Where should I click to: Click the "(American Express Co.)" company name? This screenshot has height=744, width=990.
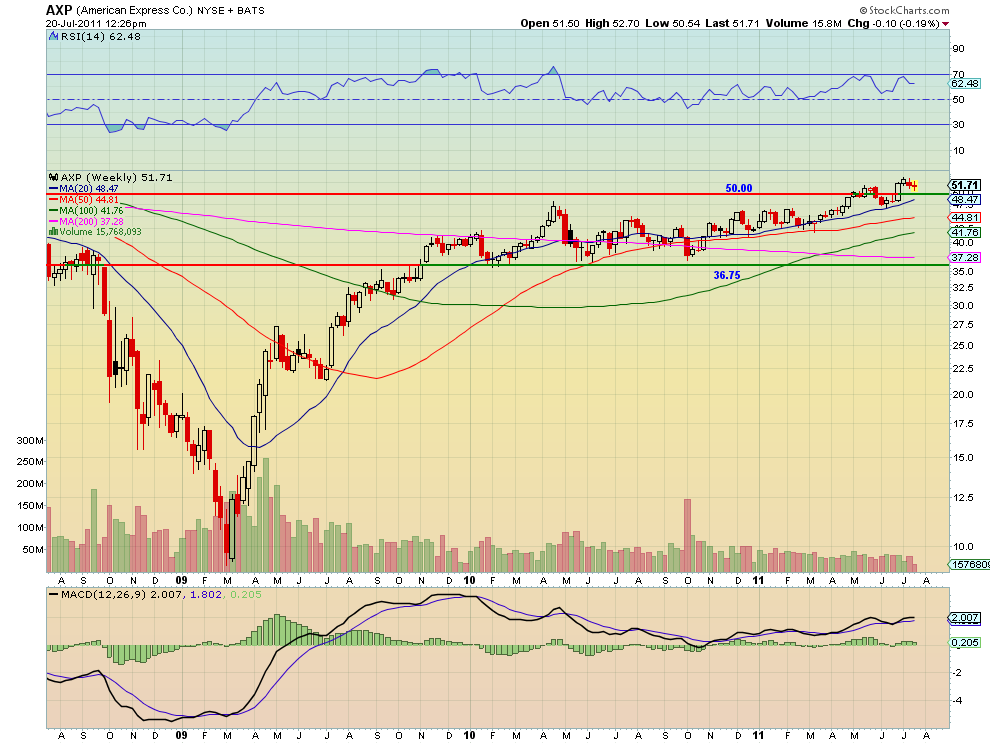coord(135,11)
